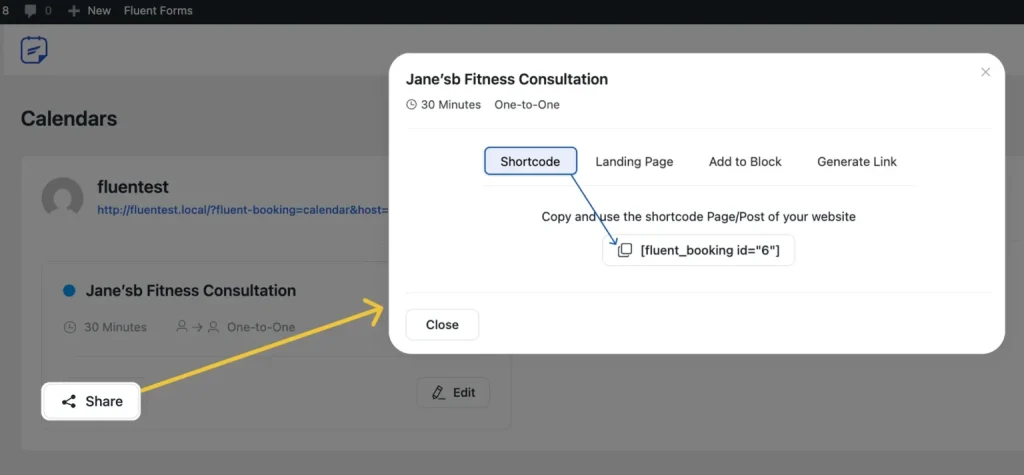Click the modal title Jane'sb Fitness Consultation

coord(507,79)
